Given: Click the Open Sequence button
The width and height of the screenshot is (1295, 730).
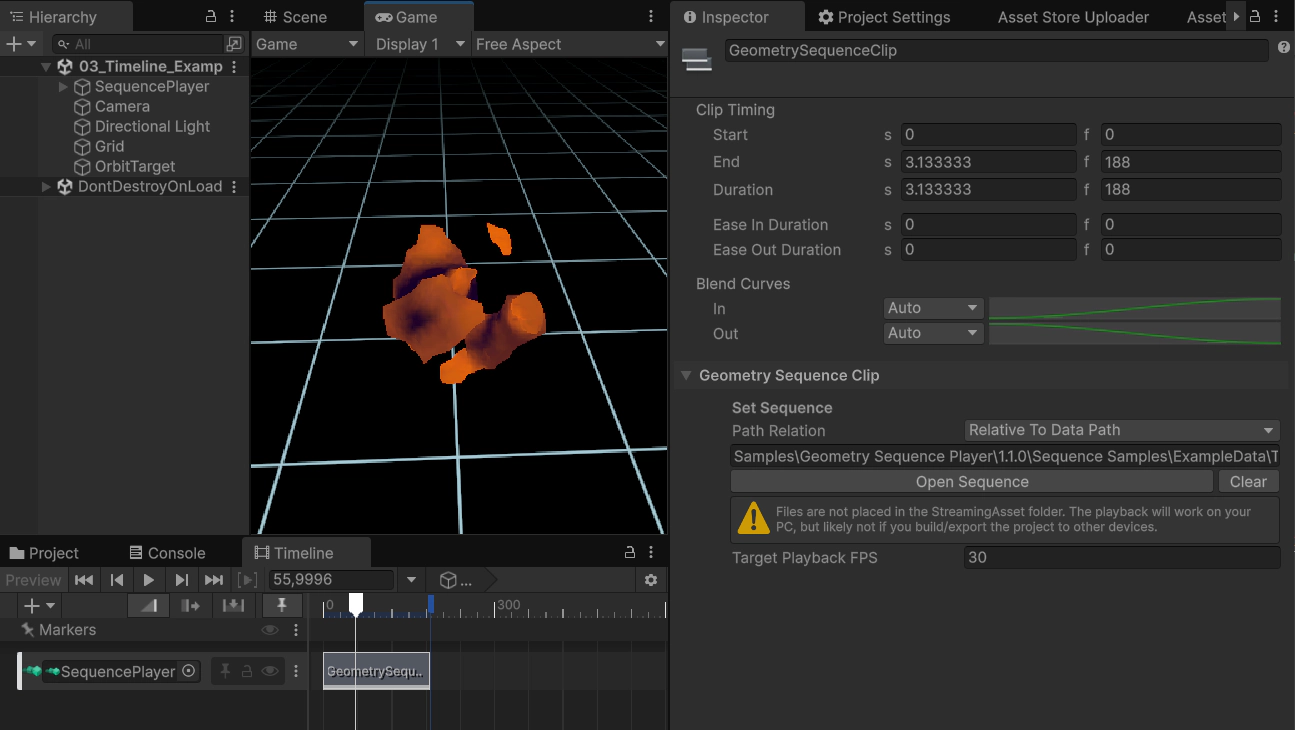Looking at the screenshot, I should click(x=971, y=481).
